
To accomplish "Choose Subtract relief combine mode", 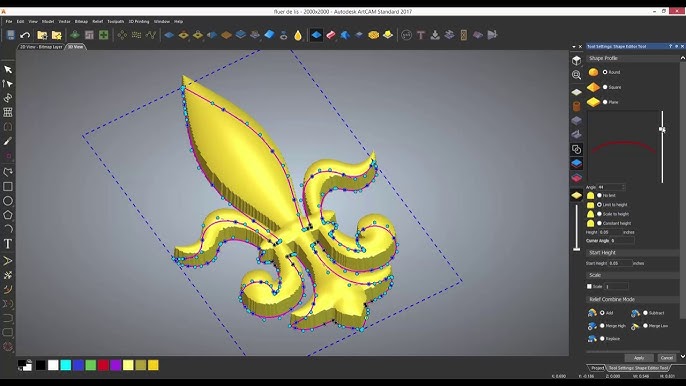I will [645, 313].
